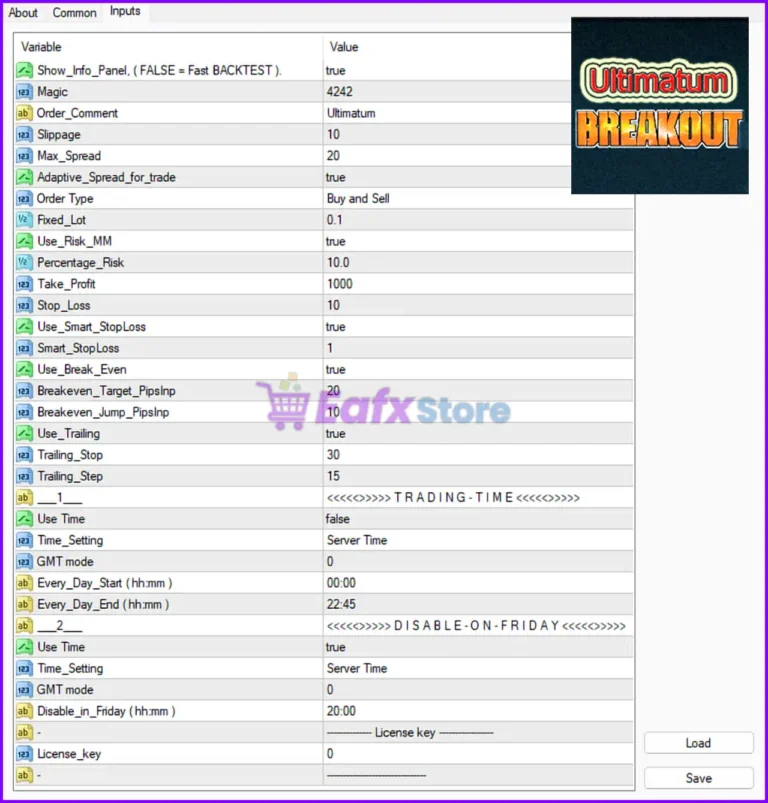
Task: Click the Take_Profit integer icon
Action: pos(24,284)
